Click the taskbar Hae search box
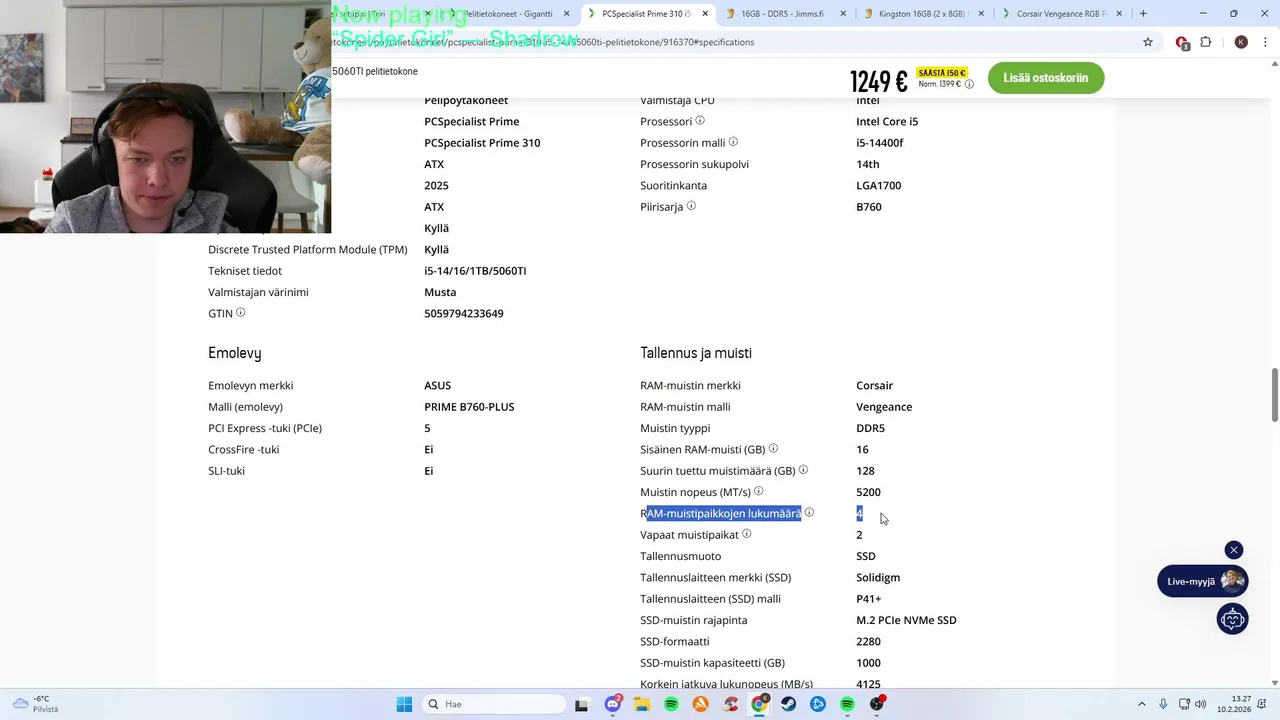This screenshot has height=720, width=1280. click(x=494, y=704)
